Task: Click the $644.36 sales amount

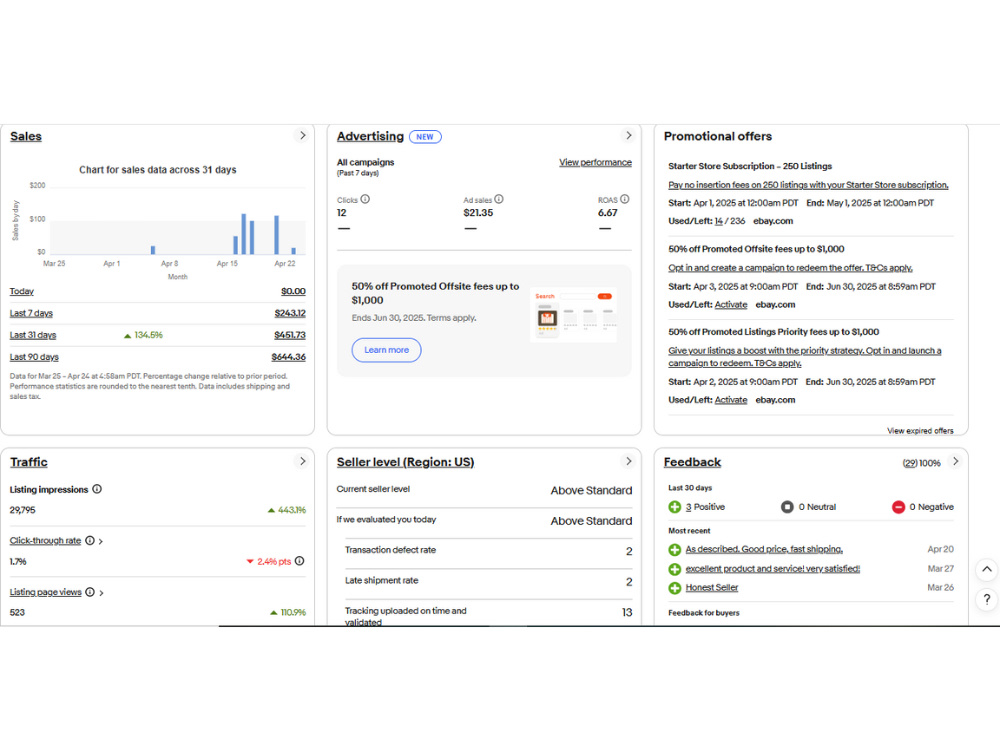Action: tap(288, 357)
